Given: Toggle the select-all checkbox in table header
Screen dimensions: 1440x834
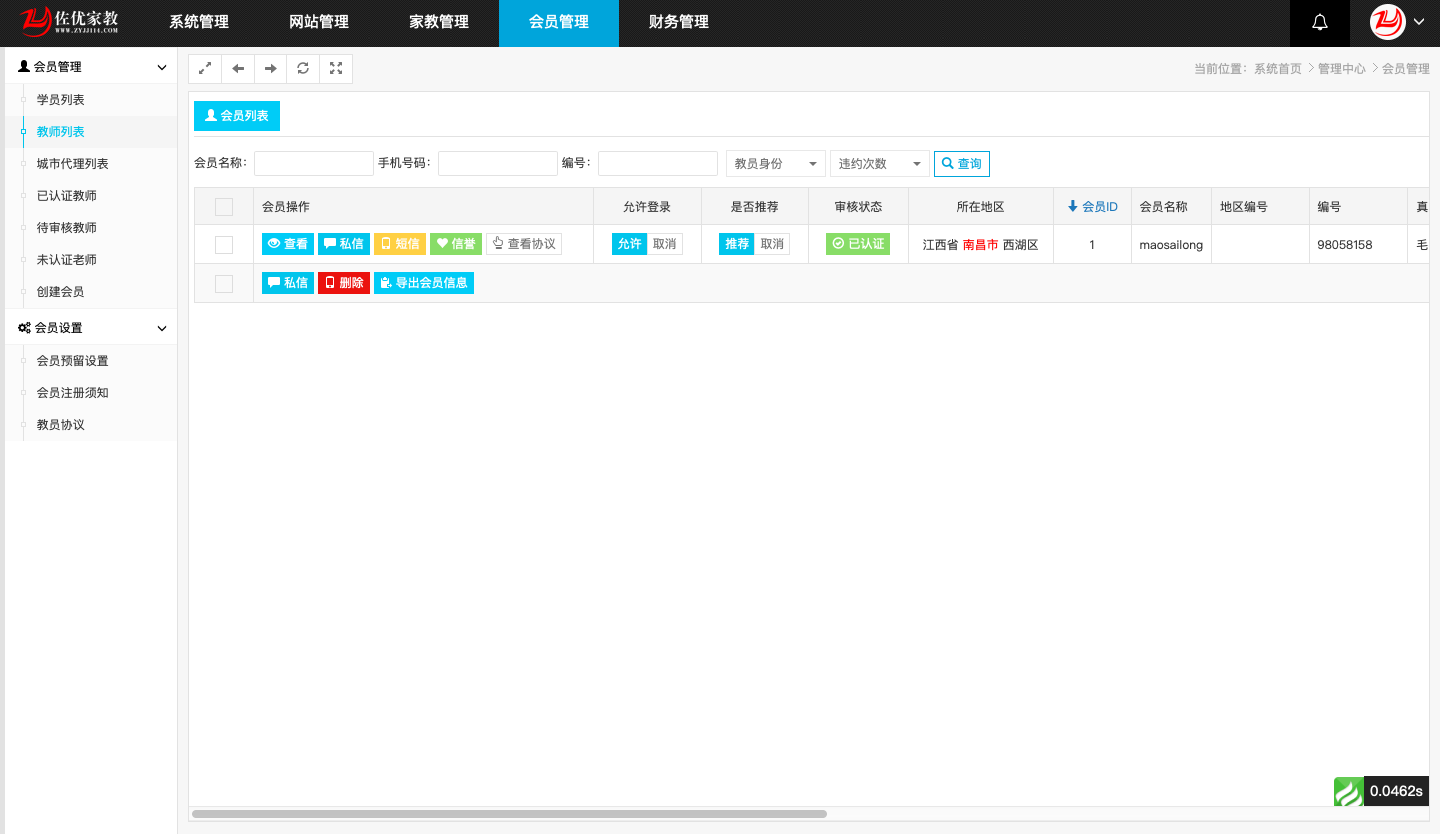Looking at the screenshot, I should [224, 207].
